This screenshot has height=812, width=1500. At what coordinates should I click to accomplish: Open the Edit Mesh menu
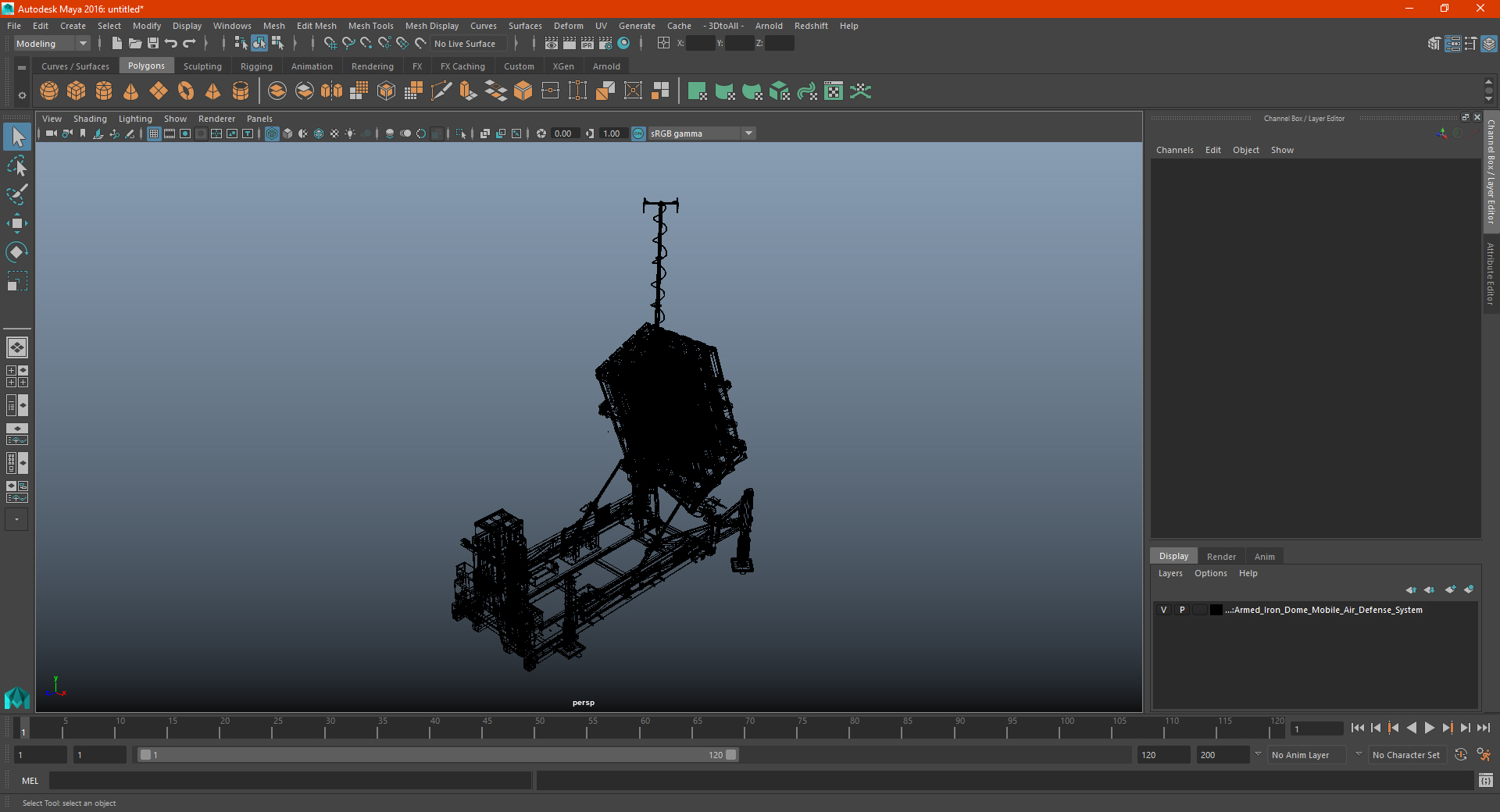pyautogui.click(x=316, y=26)
